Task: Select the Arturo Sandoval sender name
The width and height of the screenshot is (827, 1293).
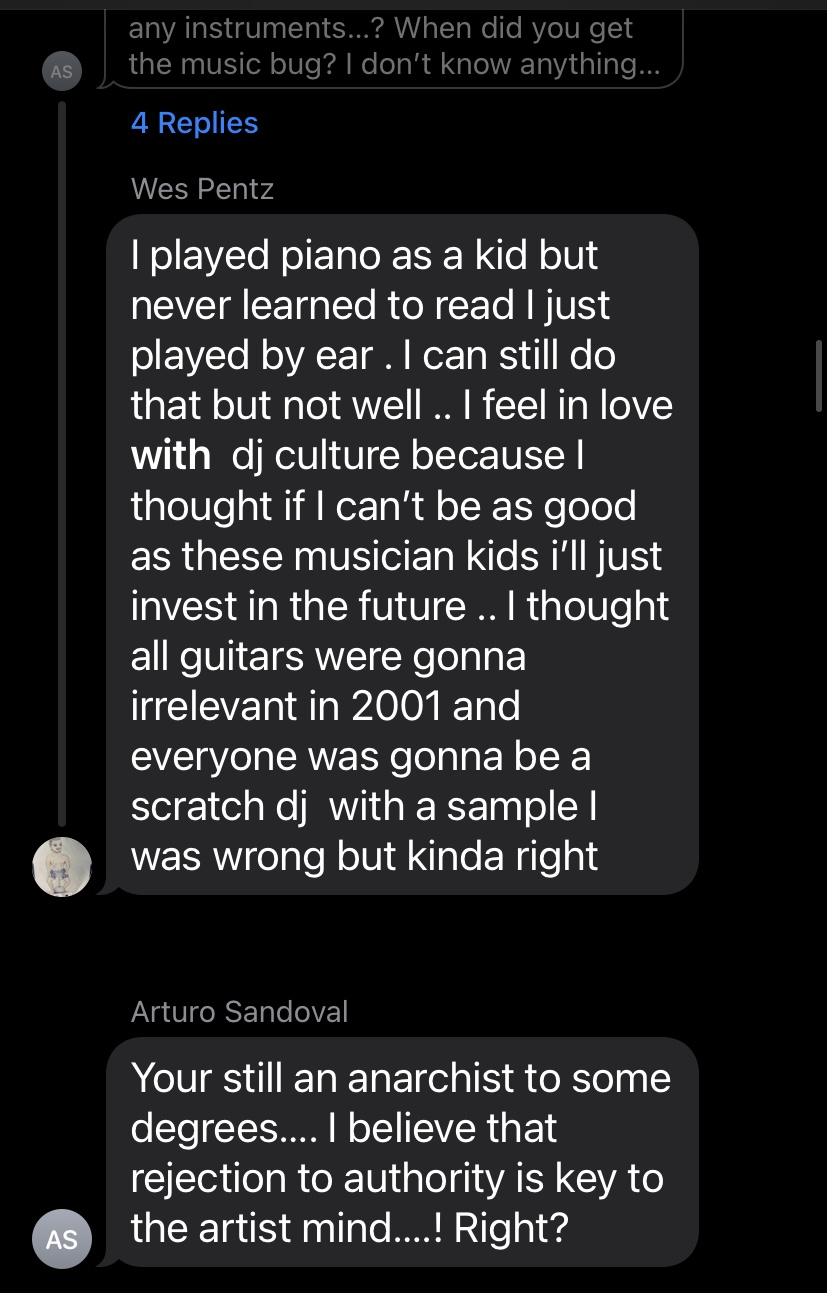Action: coord(239,1011)
